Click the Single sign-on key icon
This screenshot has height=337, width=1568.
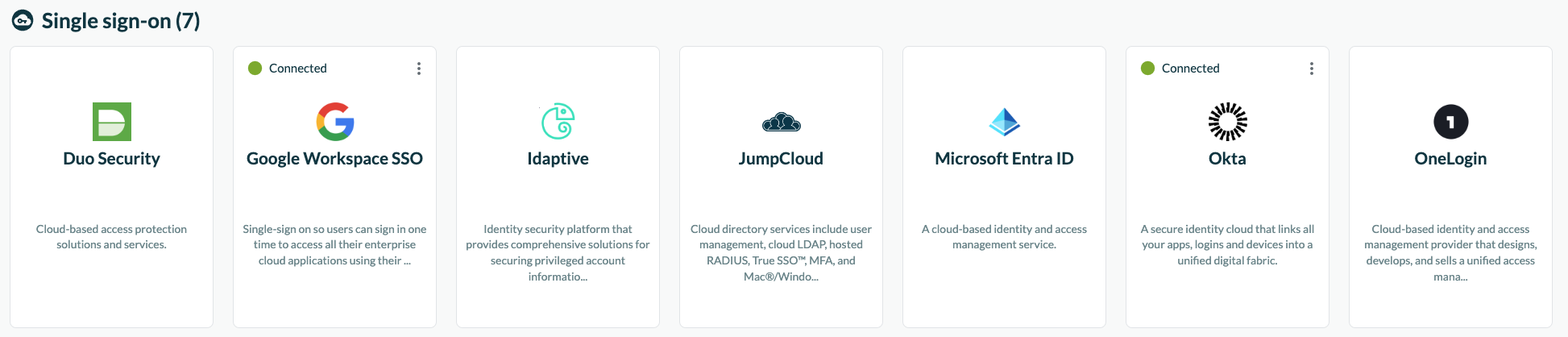point(23,20)
